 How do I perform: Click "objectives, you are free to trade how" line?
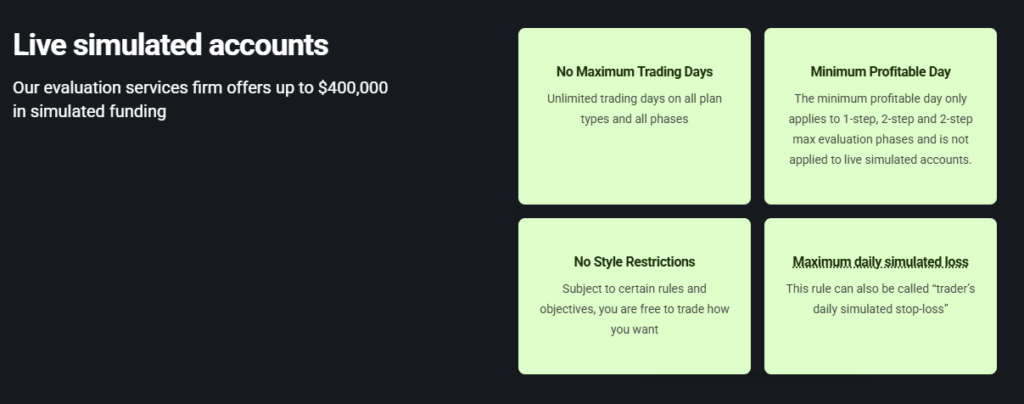(x=634, y=308)
